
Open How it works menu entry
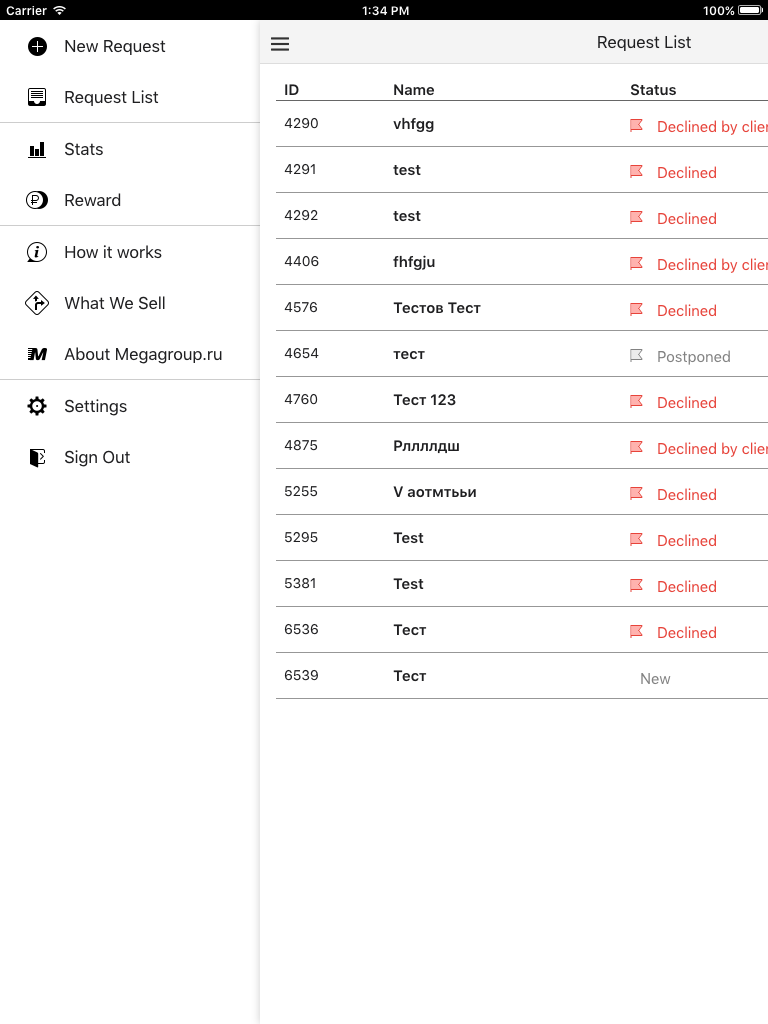click(x=130, y=252)
